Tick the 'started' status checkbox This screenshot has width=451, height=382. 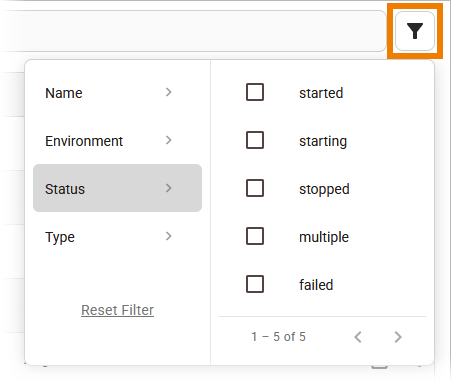(x=255, y=92)
